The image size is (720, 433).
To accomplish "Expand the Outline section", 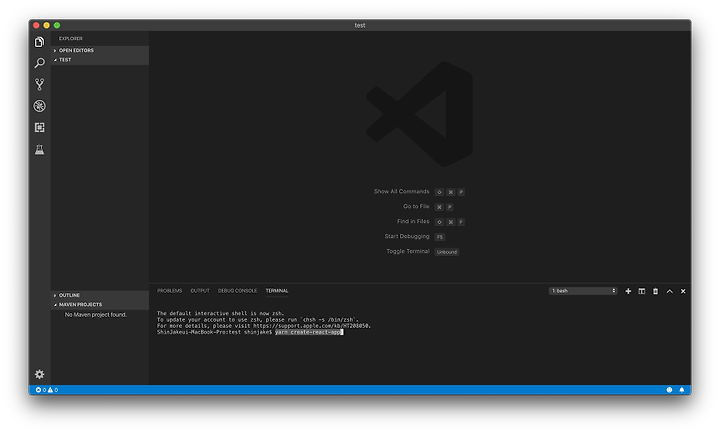I will point(100,295).
